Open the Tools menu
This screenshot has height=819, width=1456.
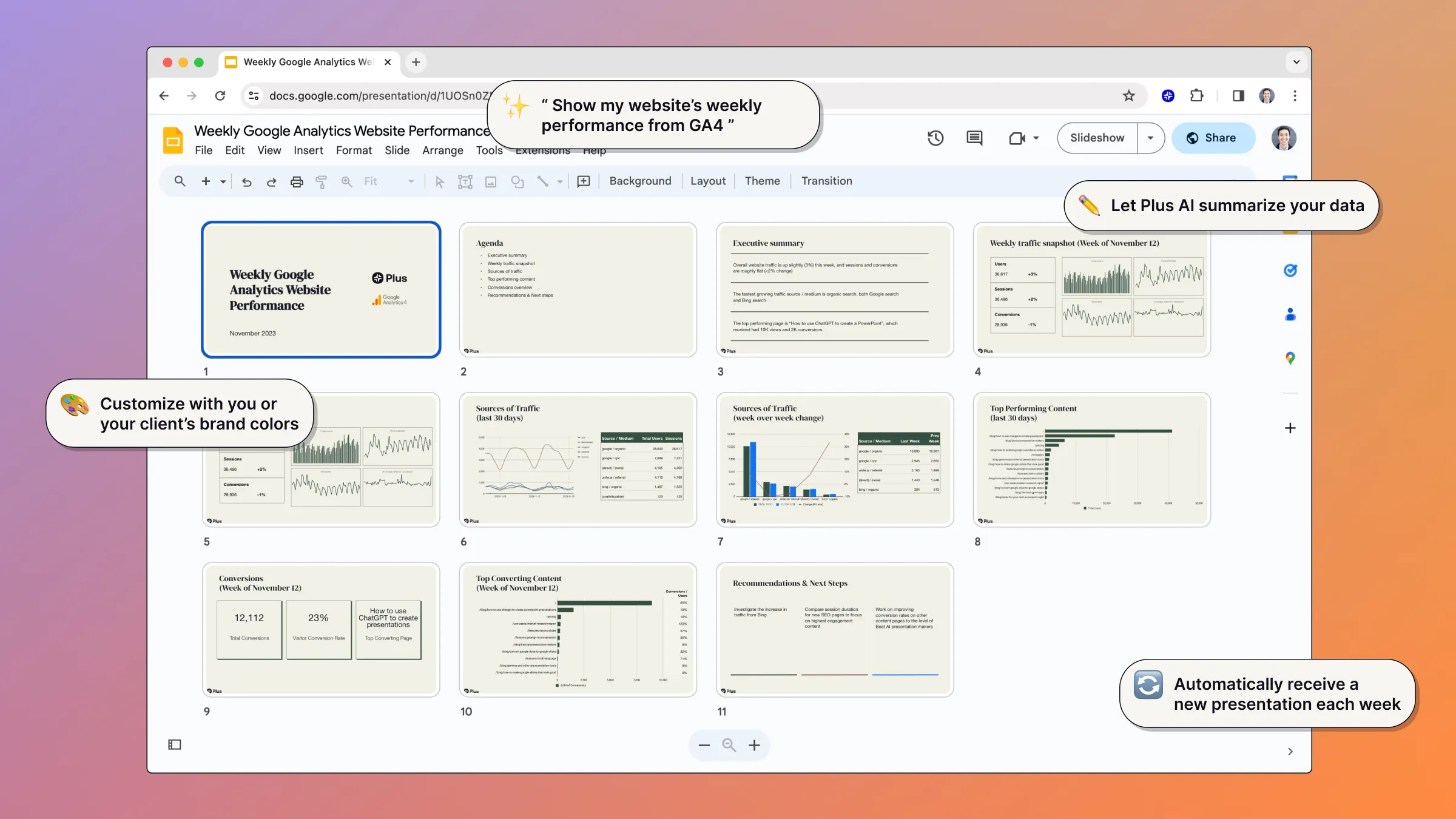[x=489, y=150]
